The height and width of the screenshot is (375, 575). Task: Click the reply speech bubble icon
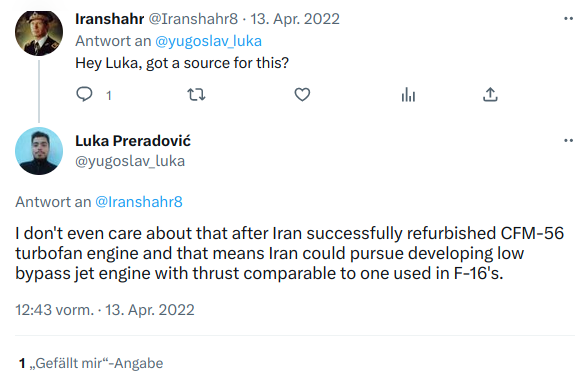pyautogui.click(x=84, y=94)
